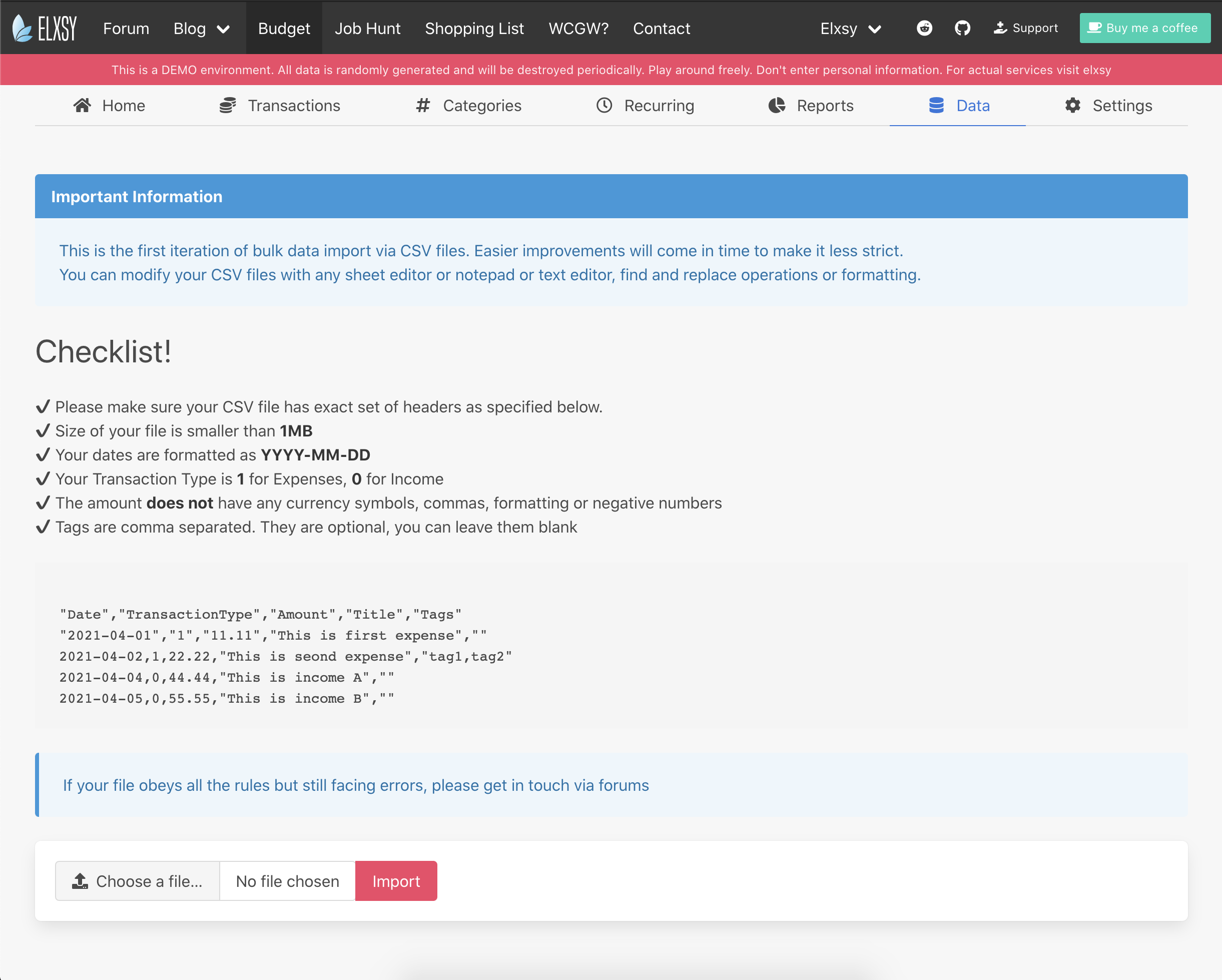Open the Job Hunt menu item

[x=367, y=29]
